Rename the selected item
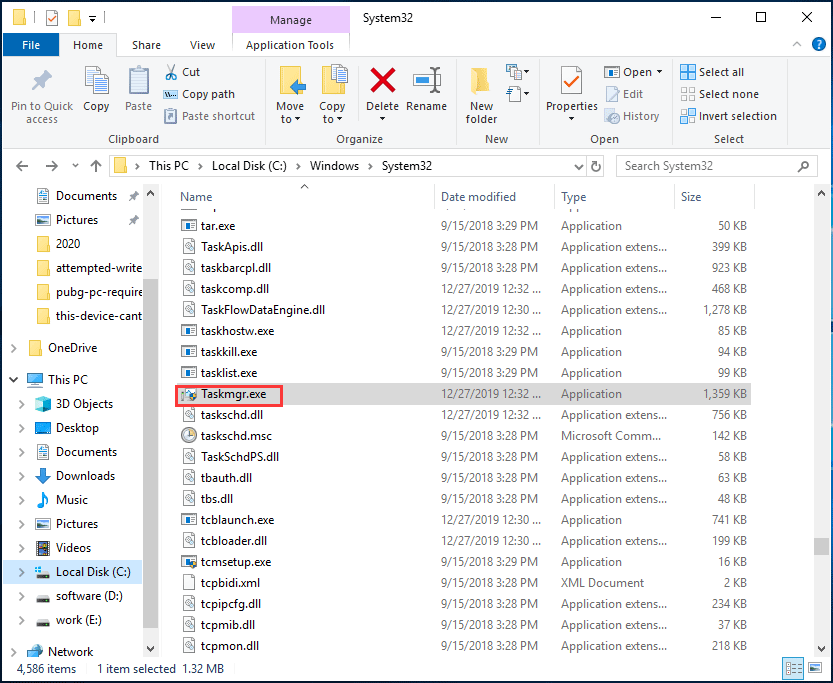833x683 pixels. pos(427,88)
